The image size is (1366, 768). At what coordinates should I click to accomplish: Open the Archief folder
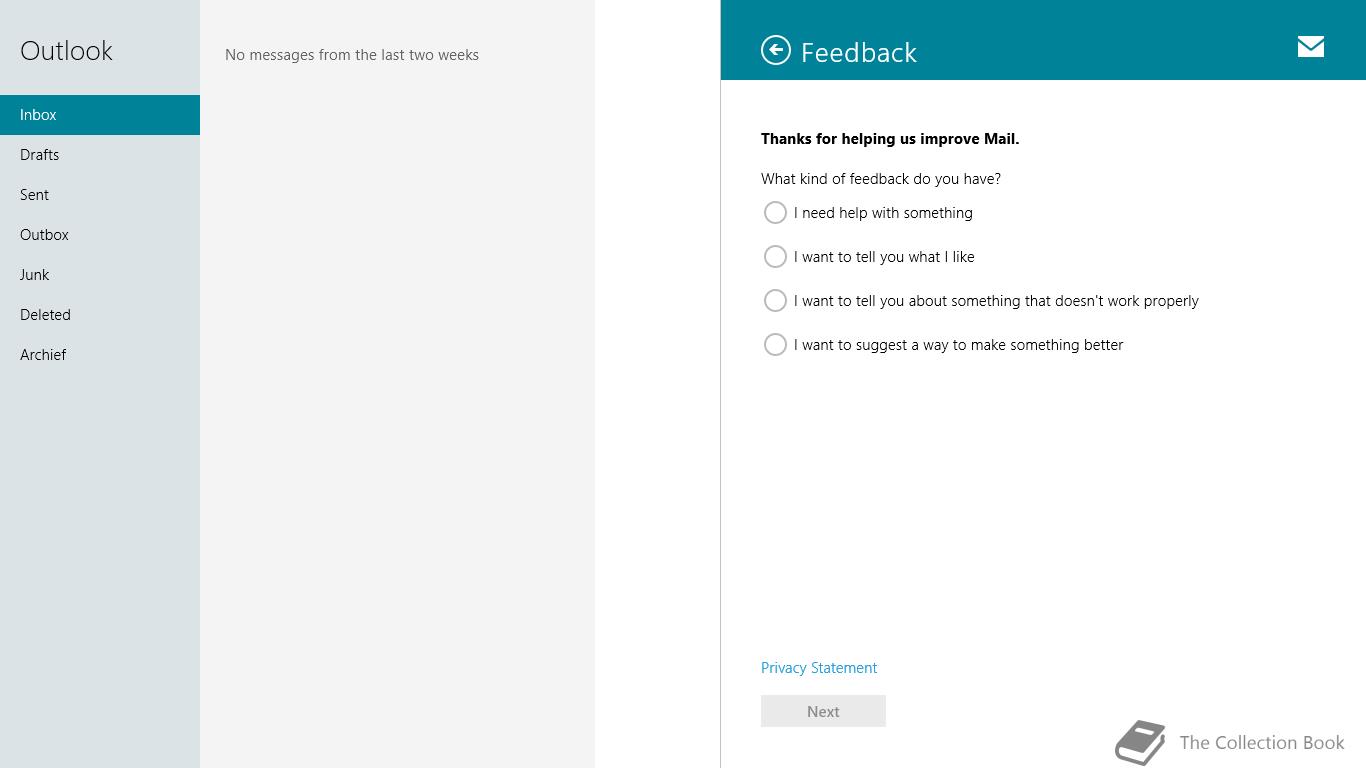100,355
